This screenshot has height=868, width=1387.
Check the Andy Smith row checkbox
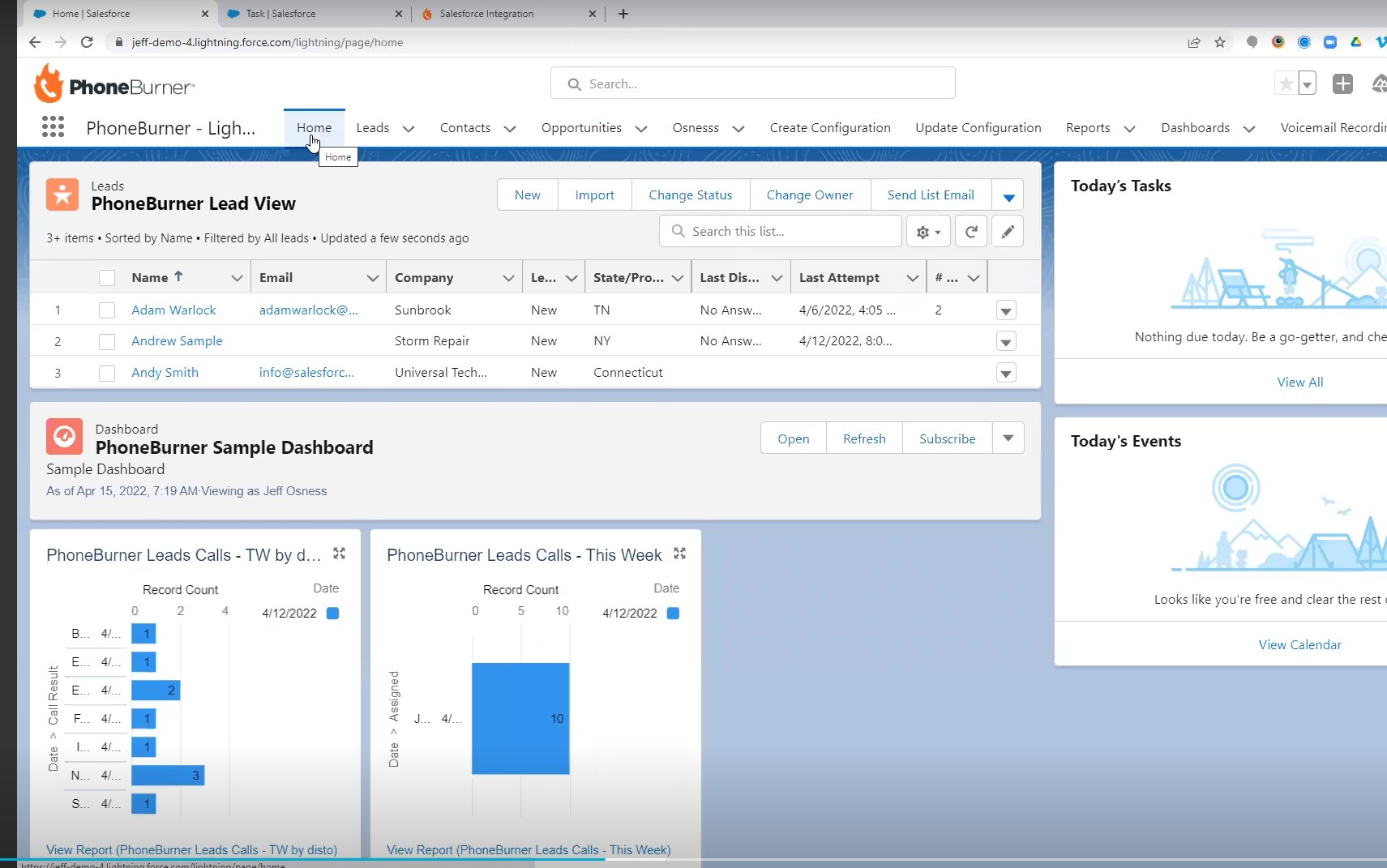pos(107,373)
